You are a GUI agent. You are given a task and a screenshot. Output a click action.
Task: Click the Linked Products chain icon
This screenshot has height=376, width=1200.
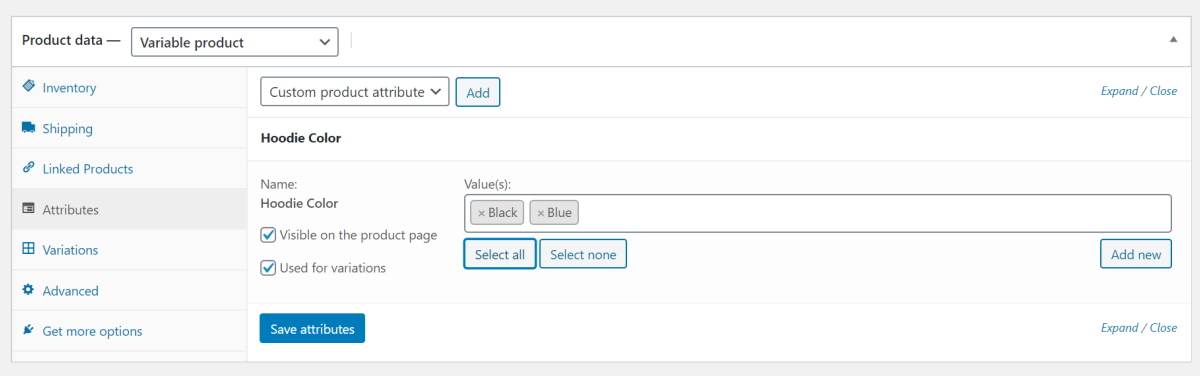(x=28, y=168)
